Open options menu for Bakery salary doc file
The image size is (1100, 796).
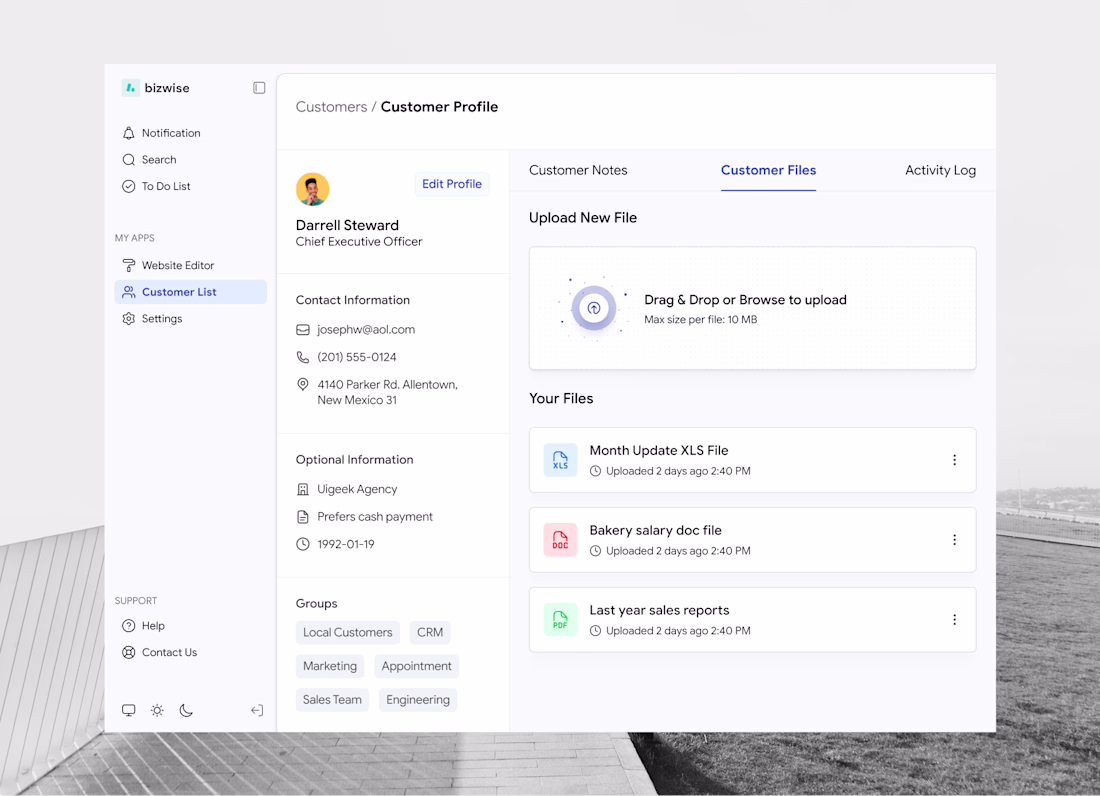pos(954,540)
